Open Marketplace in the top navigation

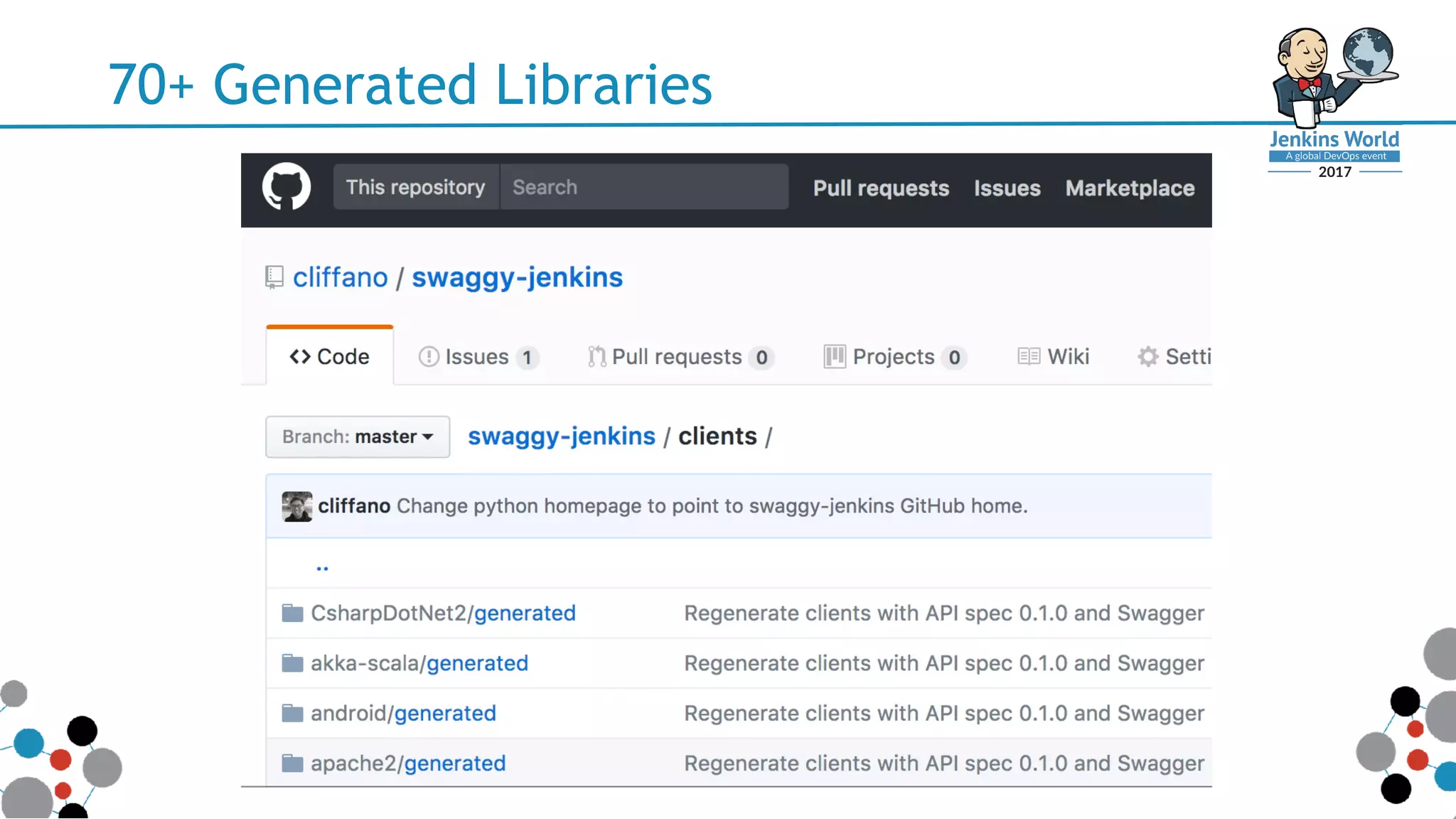pos(1130,188)
